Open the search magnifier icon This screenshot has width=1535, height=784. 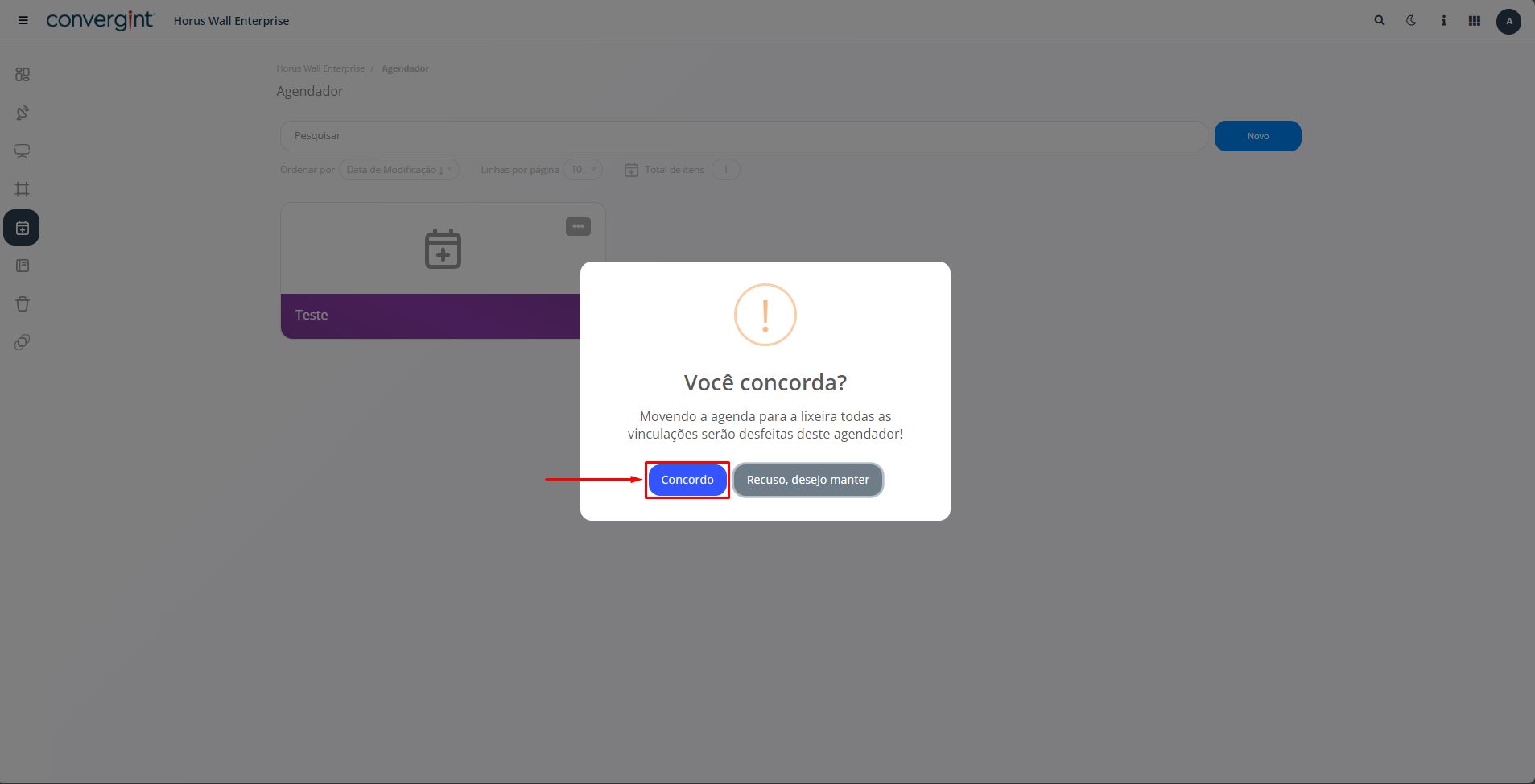coord(1380,21)
